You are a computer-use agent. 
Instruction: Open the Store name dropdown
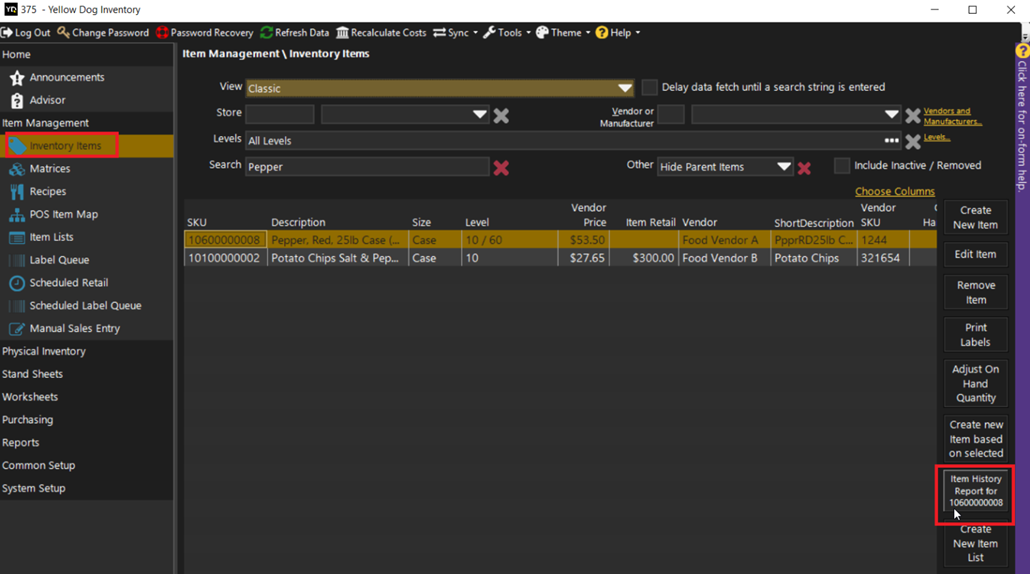(480, 114)
